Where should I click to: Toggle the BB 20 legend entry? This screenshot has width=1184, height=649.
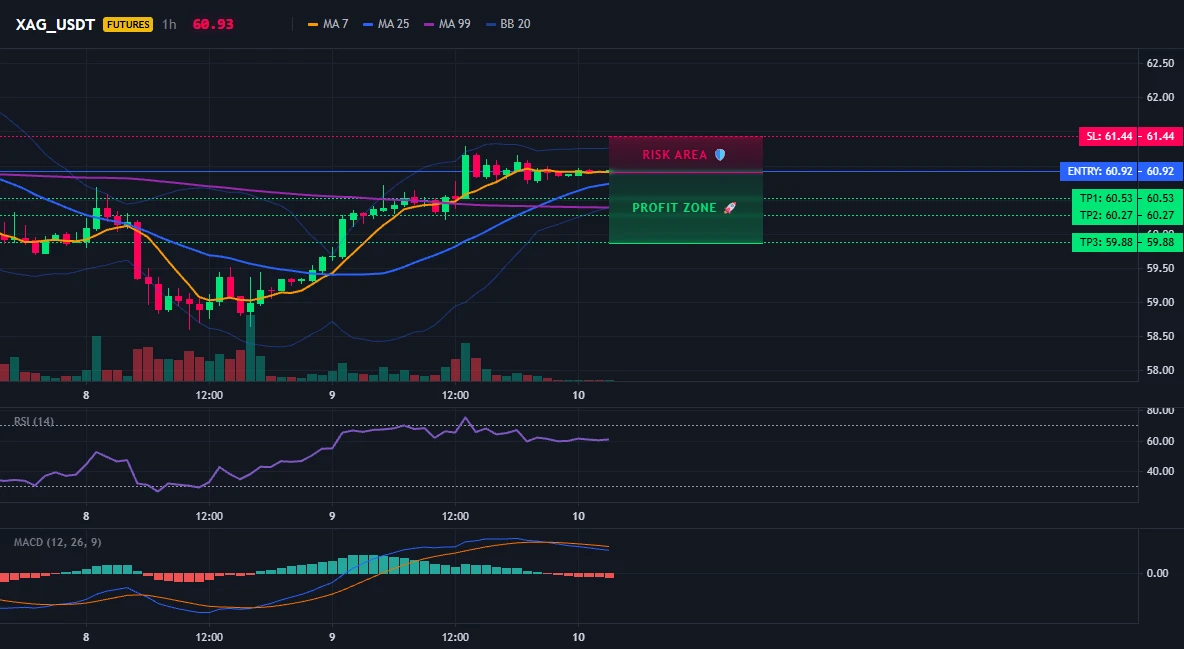tap(508, 24)
